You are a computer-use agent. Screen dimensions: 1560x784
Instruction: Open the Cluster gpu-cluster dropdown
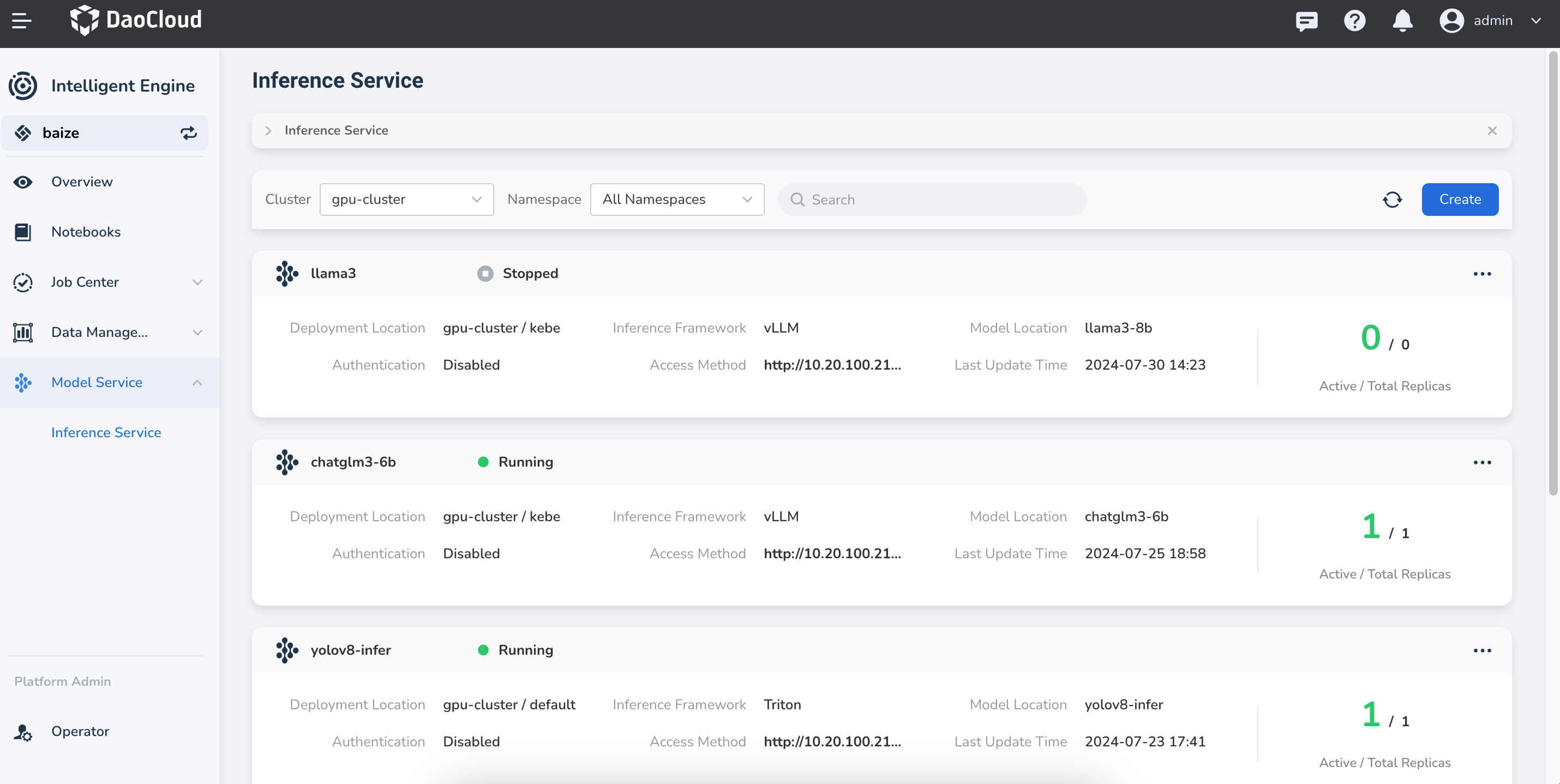406,200
